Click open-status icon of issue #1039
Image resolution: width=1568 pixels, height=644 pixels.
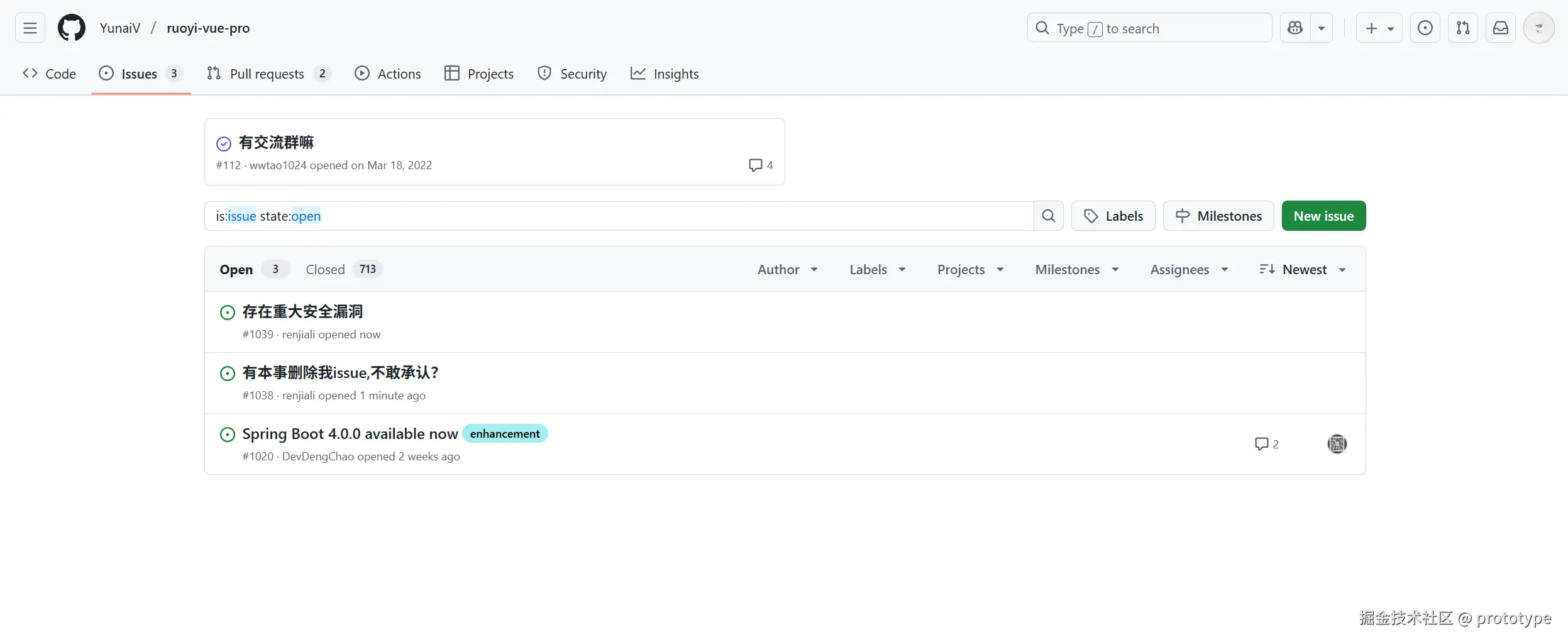pos(228,313)
